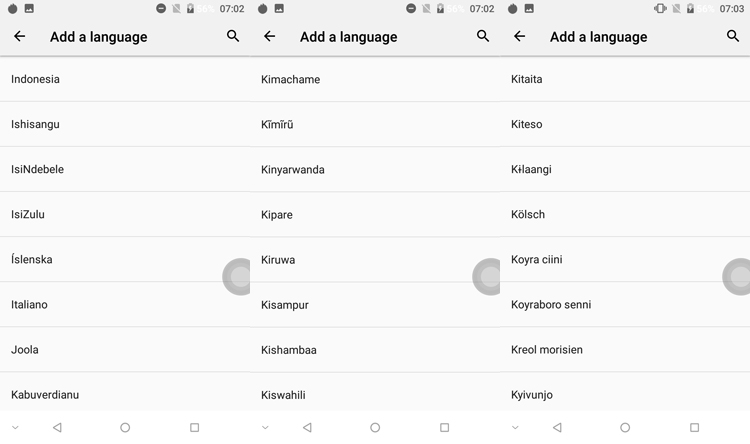Tap the navigation back triangle below Kyivunjo

point(557,427)
